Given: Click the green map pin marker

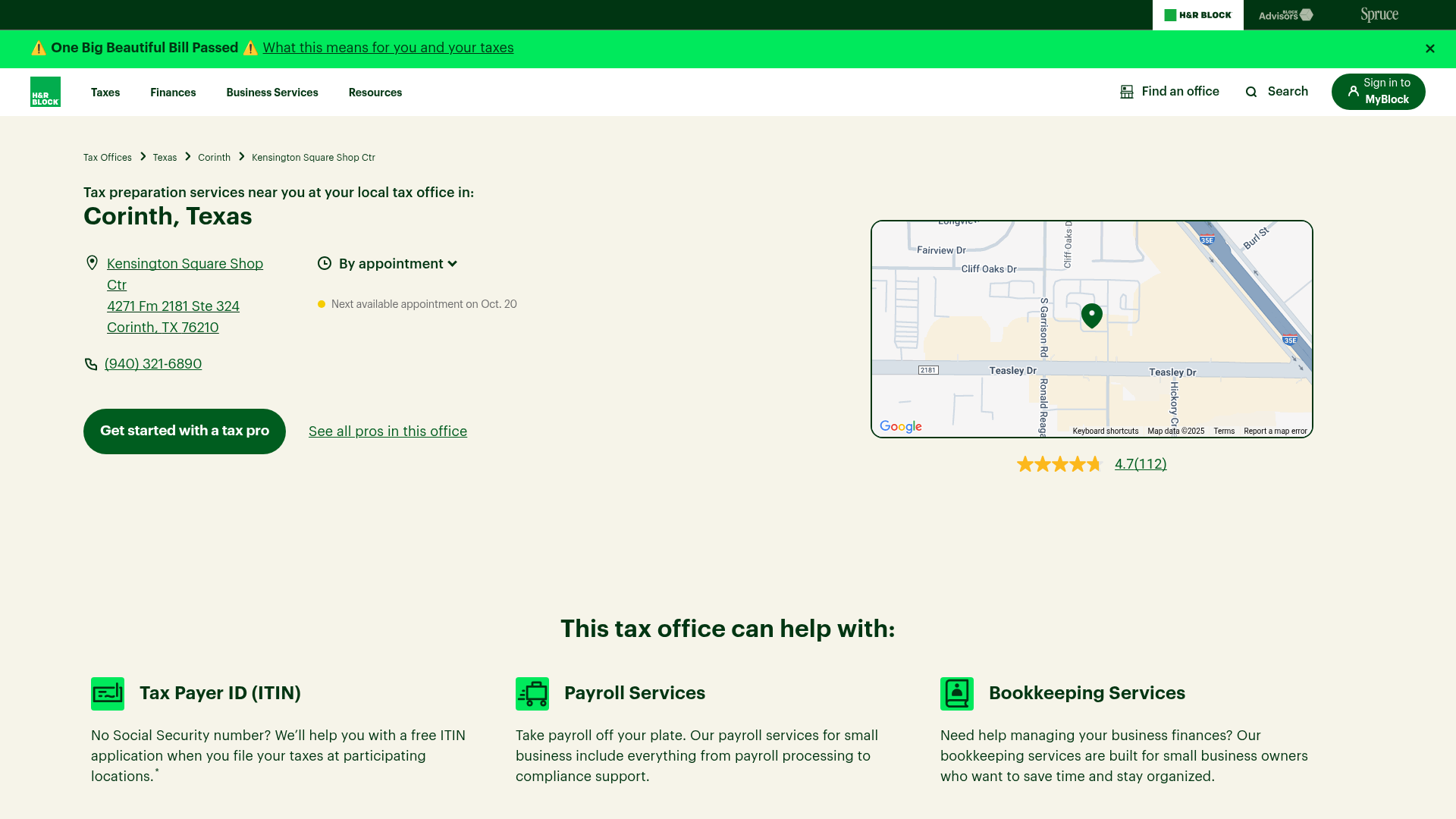Looking at the screenshot, I should (1091, 315).
